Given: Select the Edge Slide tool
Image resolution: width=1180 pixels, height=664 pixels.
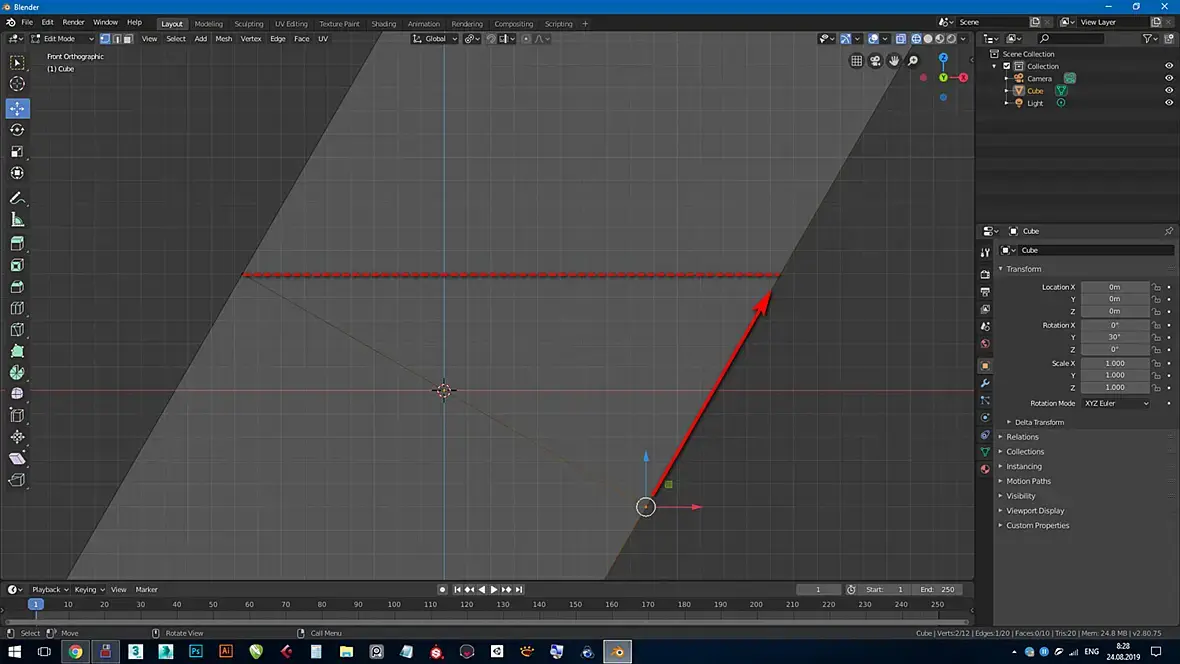Looking at the screenshot, I should pos(17,416).
